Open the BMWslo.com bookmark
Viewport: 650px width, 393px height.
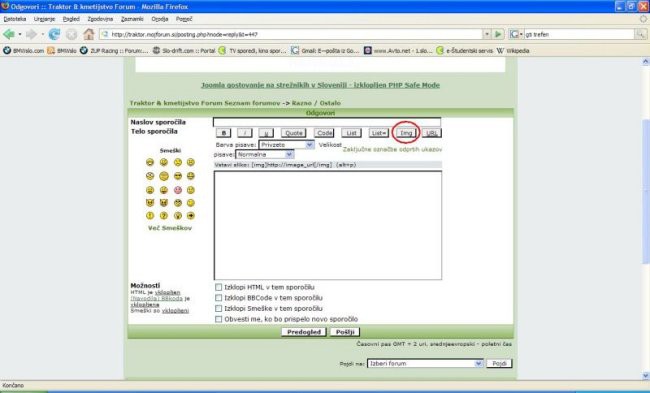click(23, 51)
